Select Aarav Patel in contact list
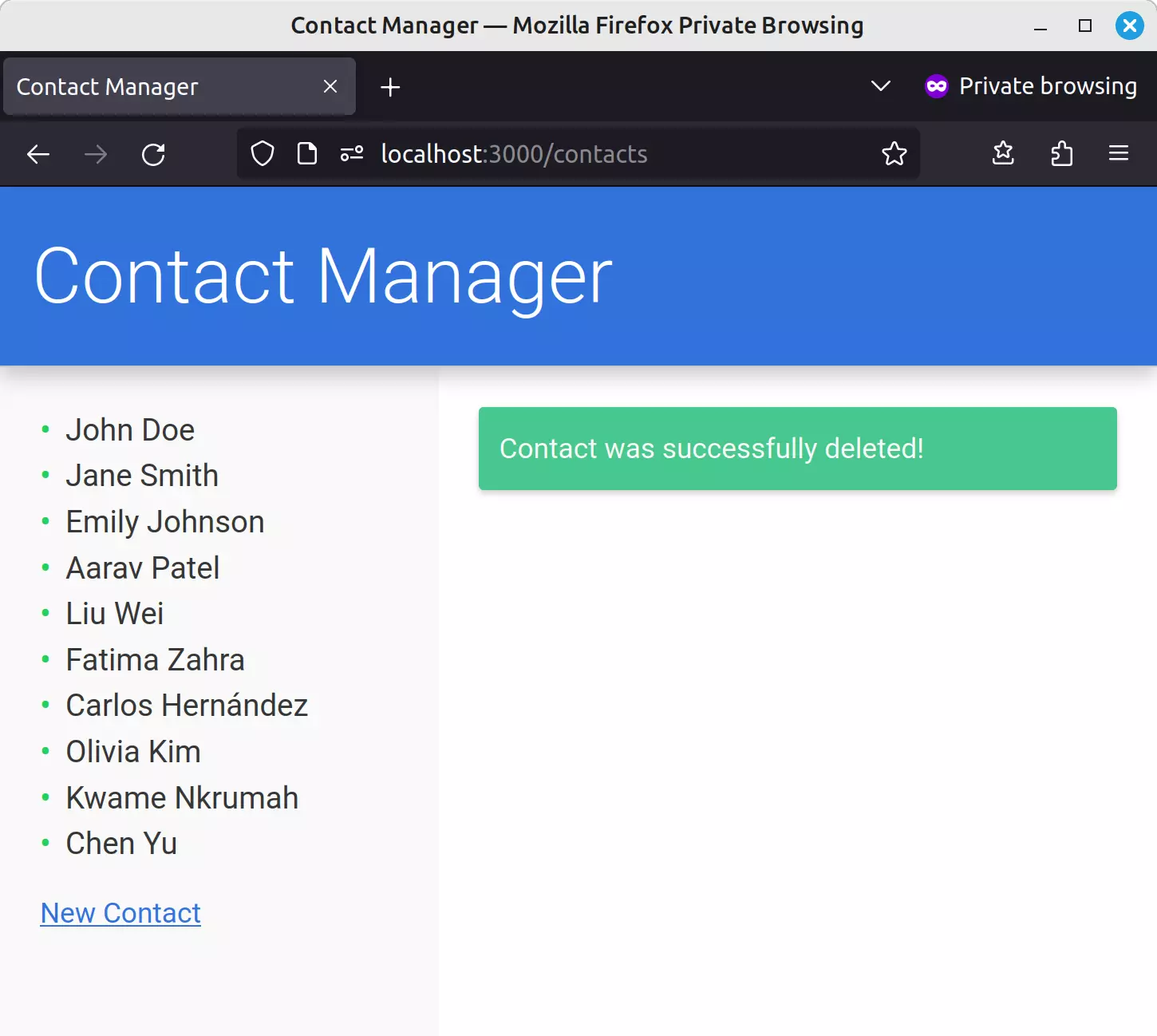1157x1036 pixels. (x=143, y=567)
